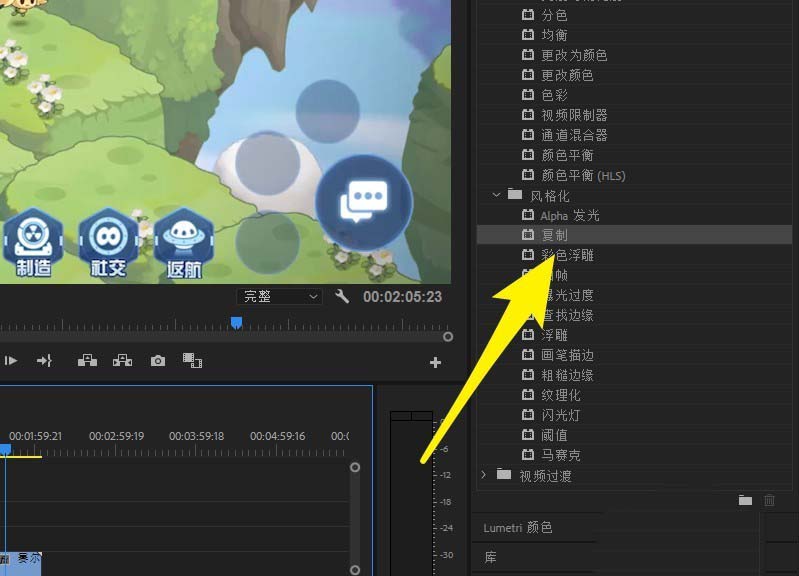Click the 视频过渡 folder icon
The width and height of the screenshot is (799, 576).
click(504, 474)
